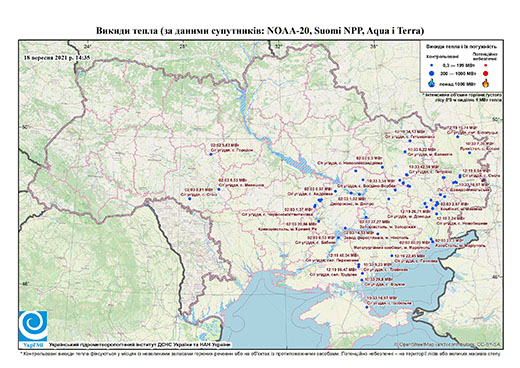This screenshot has height=368, width=520.
Task: Select the blue marker near Zaporizhstal label
Action: tap(366, 217)
